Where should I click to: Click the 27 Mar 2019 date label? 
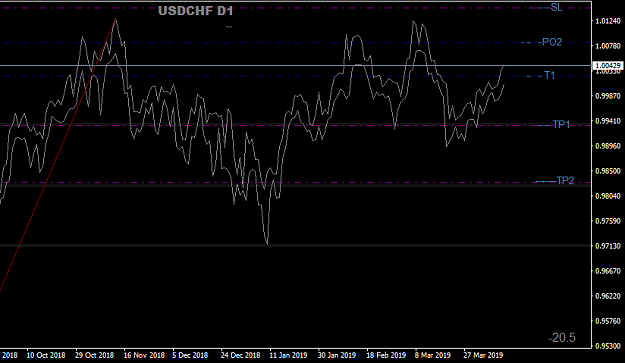coord(483,355)
